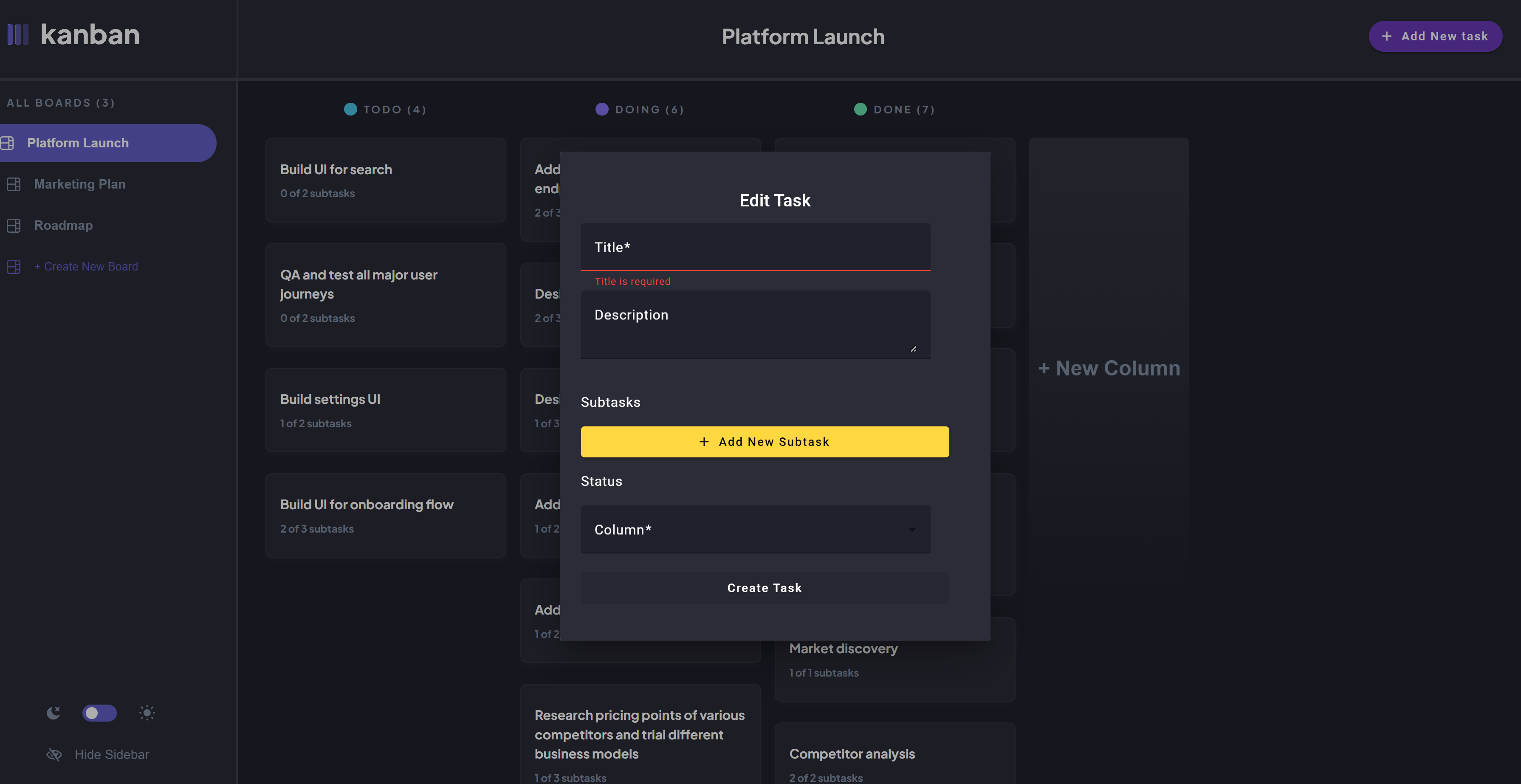Switch to the Roadmap board
This screenshot has width=1521, height=784.
point(63,226)
